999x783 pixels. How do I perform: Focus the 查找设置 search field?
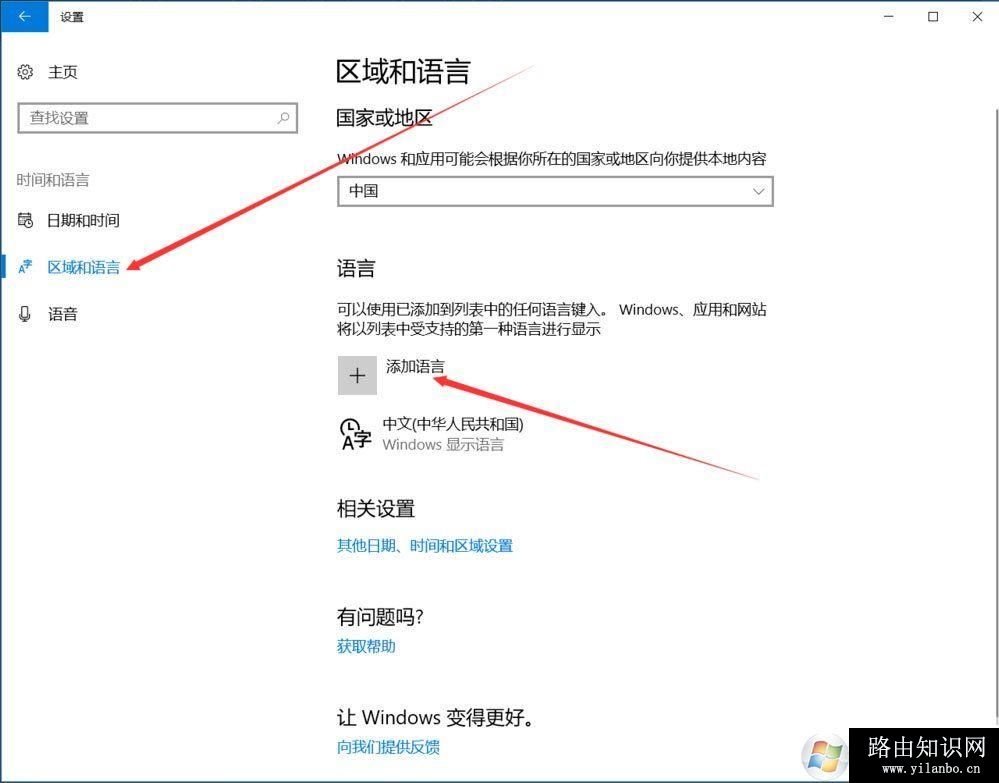[x=157, y=118]
